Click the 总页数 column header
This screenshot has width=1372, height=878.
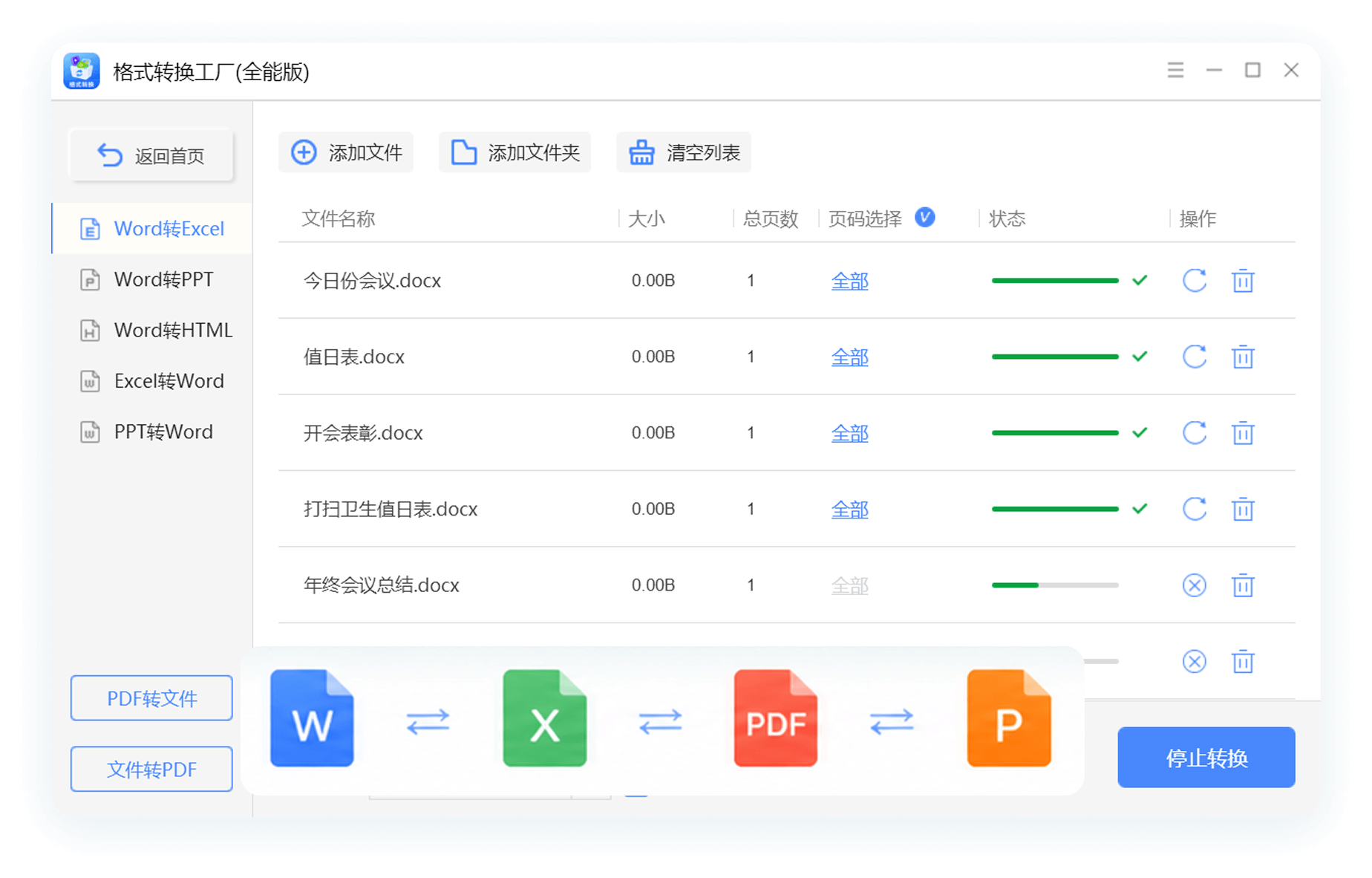coord(771,218)
